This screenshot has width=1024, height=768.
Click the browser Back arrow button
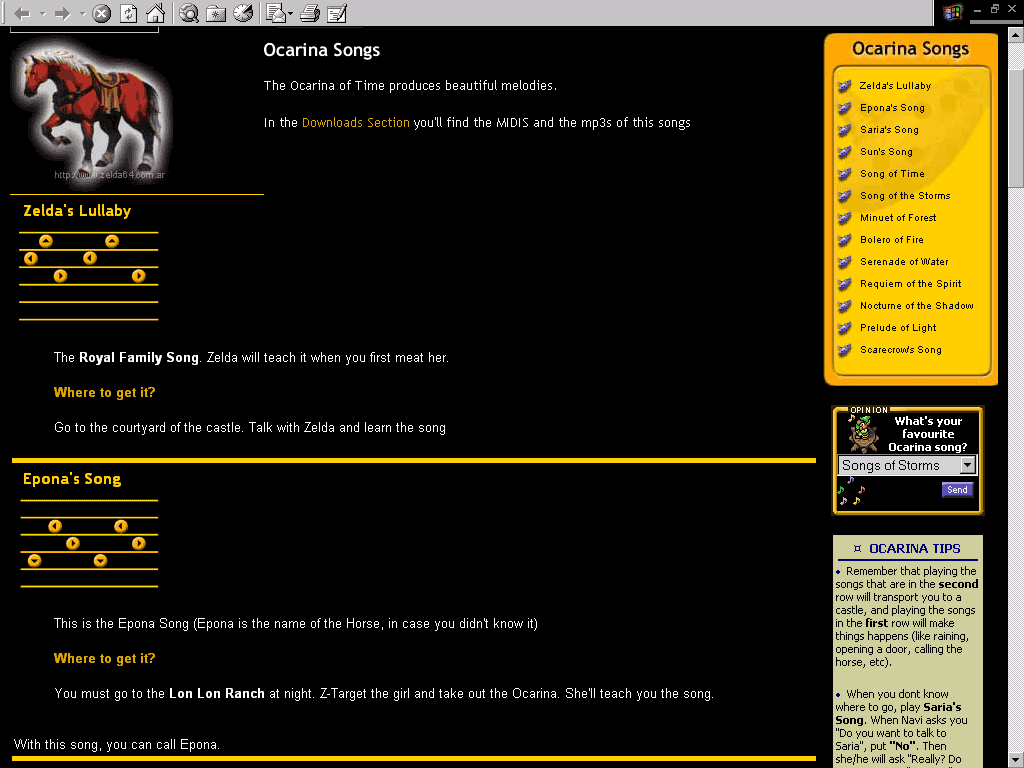click(22, 13)
